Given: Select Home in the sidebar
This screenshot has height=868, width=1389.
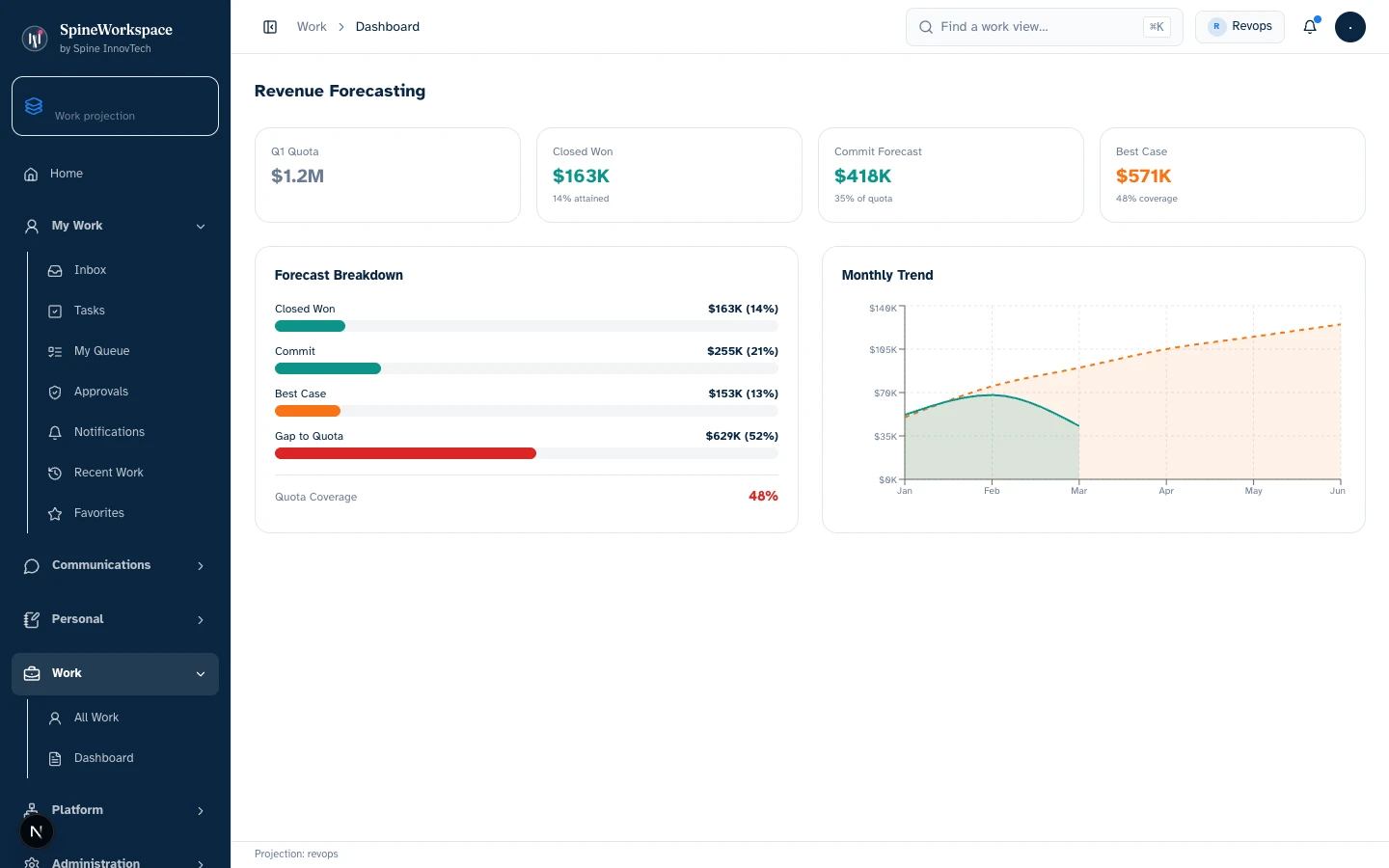Looking at the screenshot, I should 116,175.
